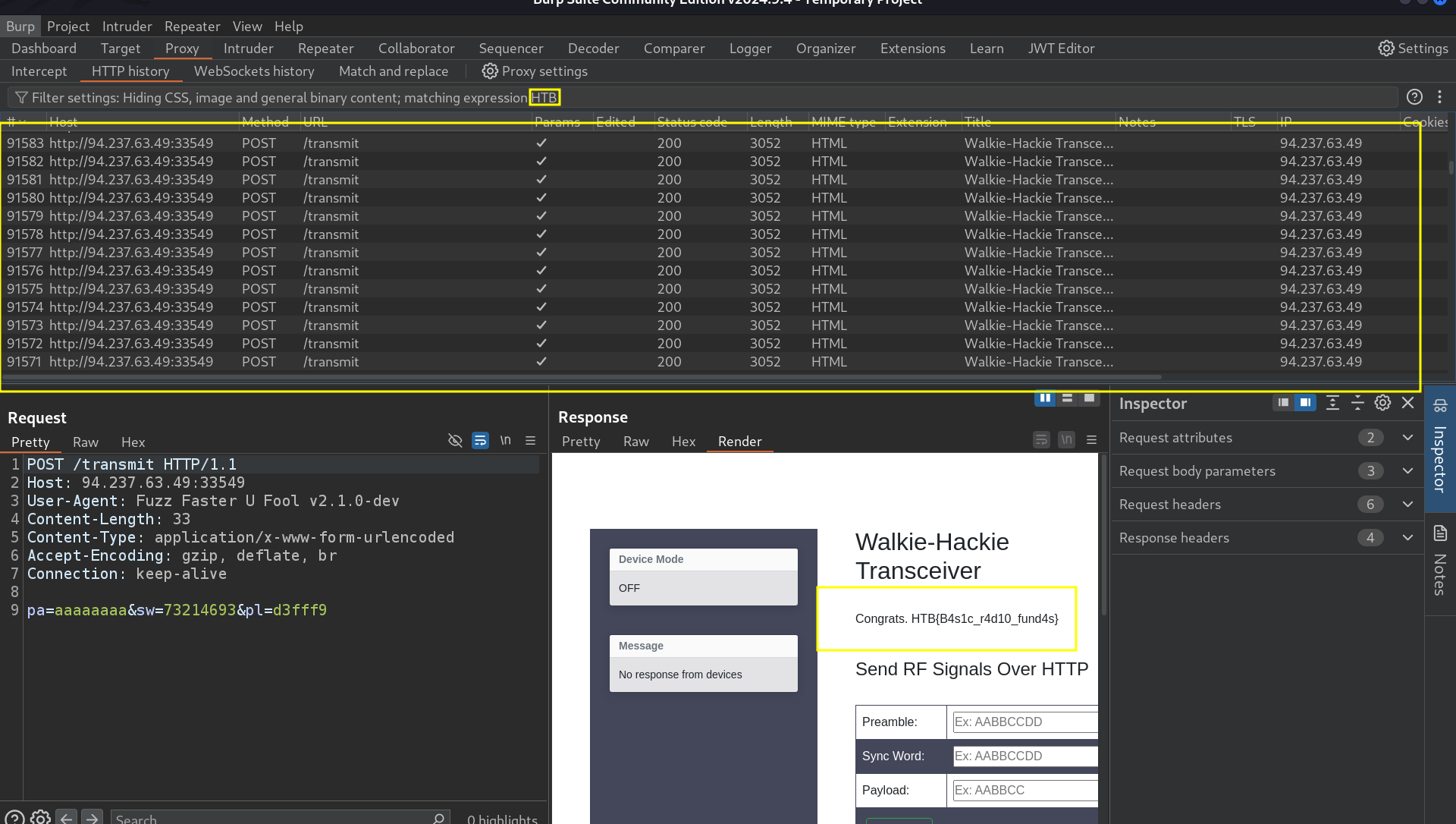Switch Response view to Hex

683,442
